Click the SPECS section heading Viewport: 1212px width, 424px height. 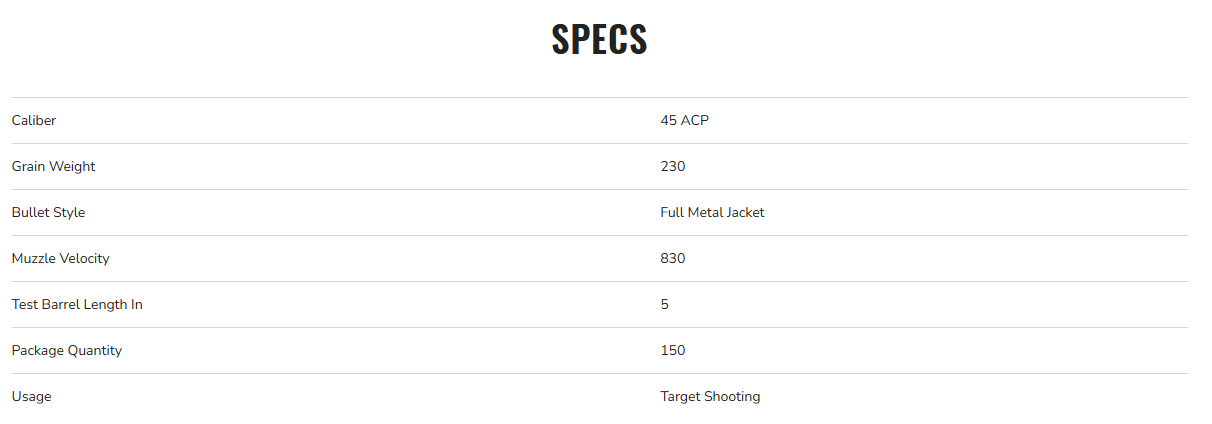click(599, 39)
